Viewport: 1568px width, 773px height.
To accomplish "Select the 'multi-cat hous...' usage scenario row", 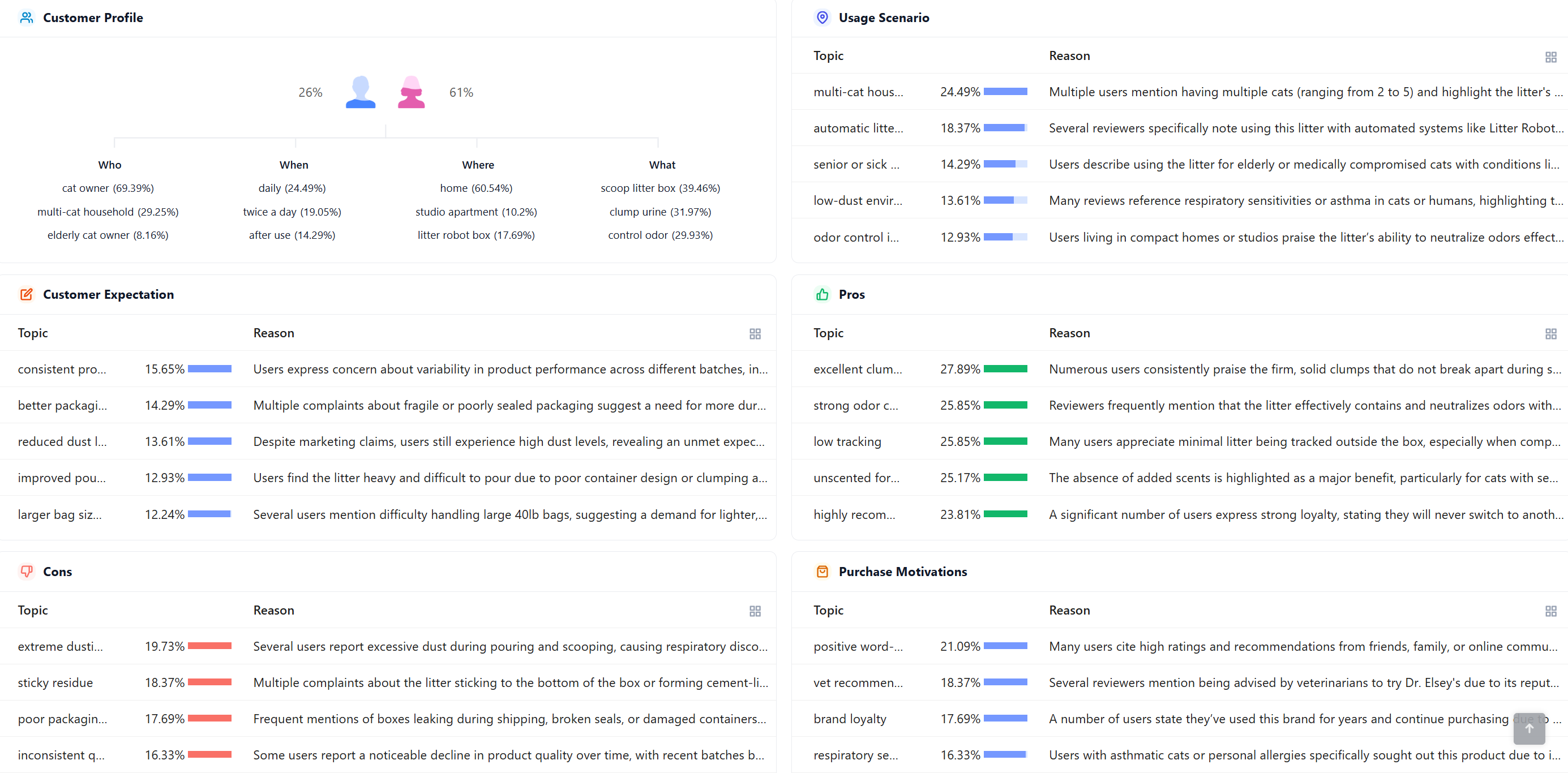I will (x=1179, y=92).
